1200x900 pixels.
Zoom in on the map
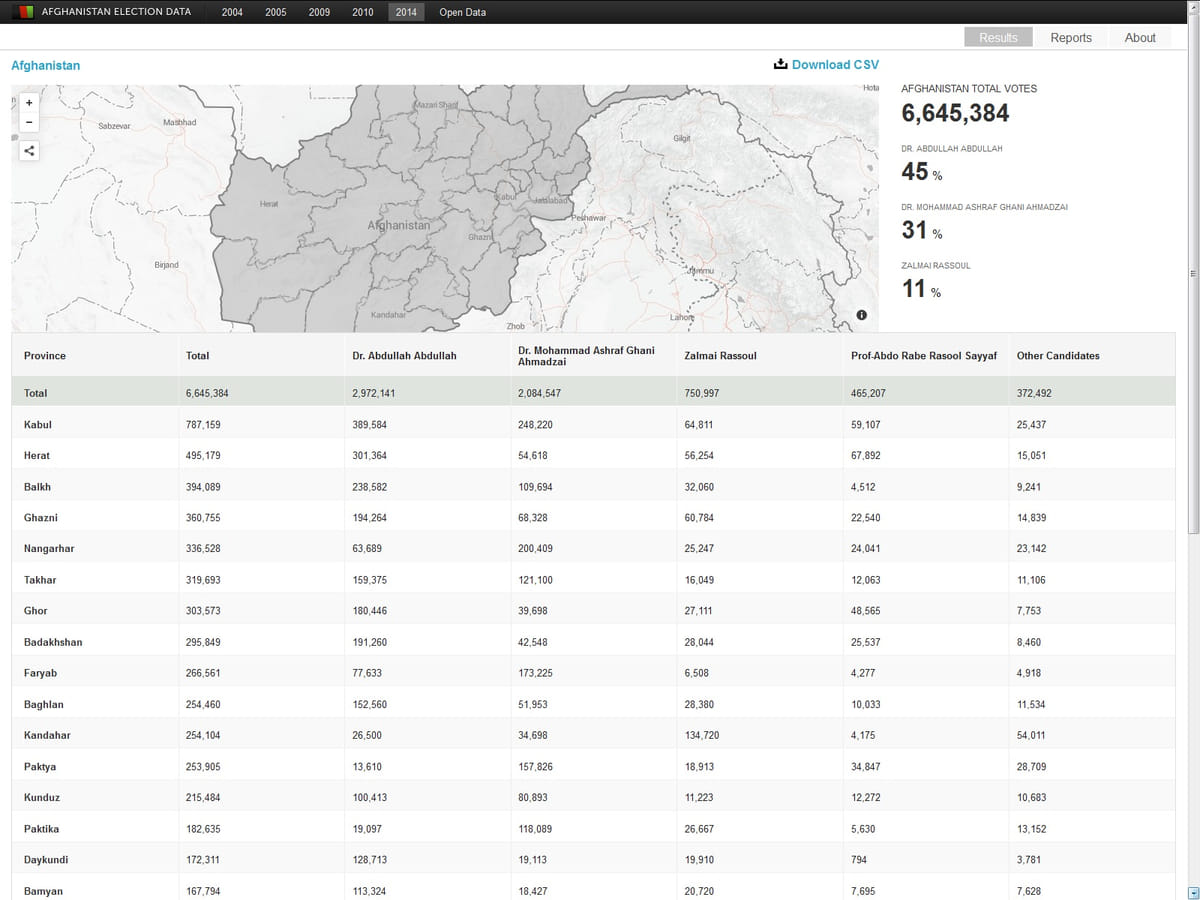(29, 102)
